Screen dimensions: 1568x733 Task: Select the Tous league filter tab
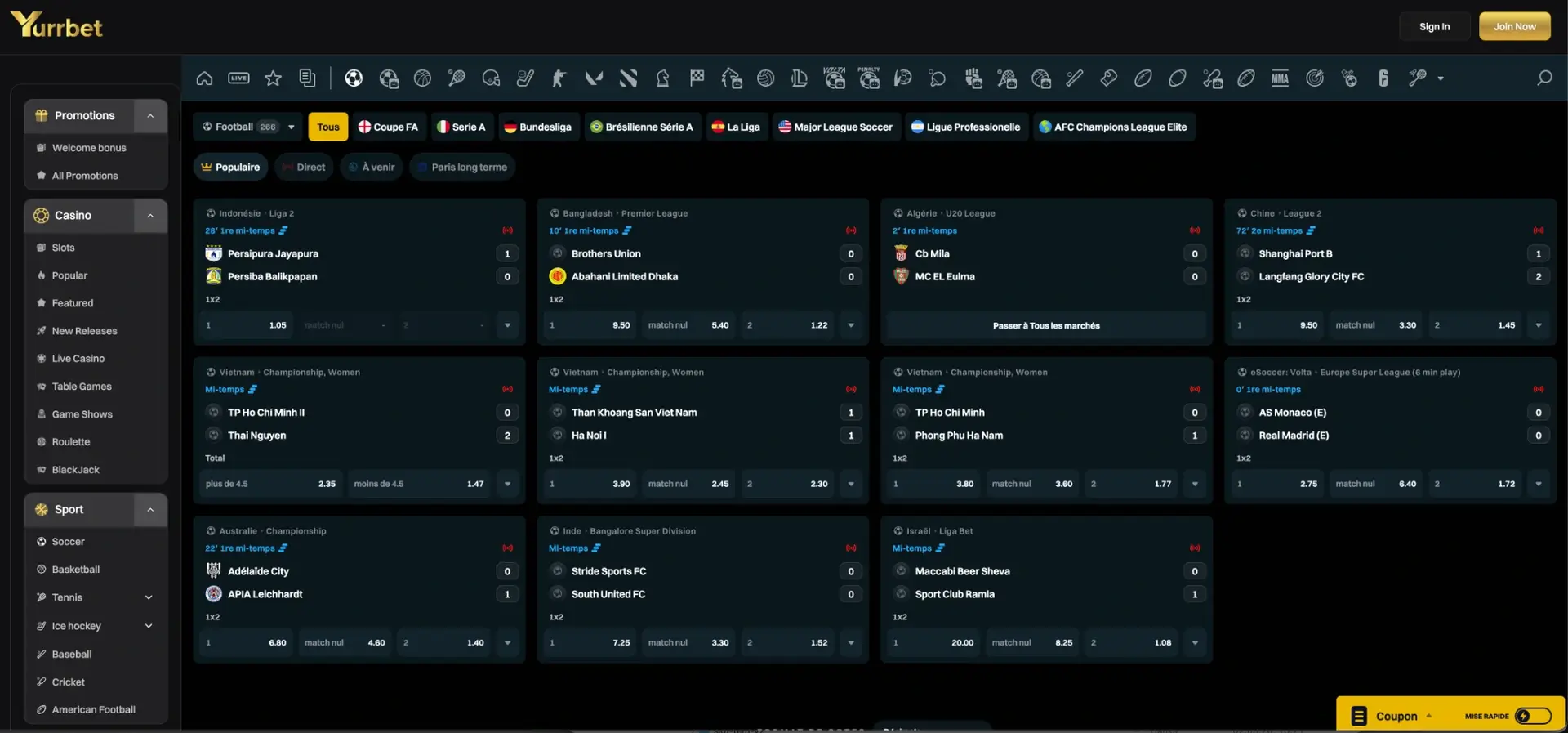pyautogui.click(x=328, y=127)
